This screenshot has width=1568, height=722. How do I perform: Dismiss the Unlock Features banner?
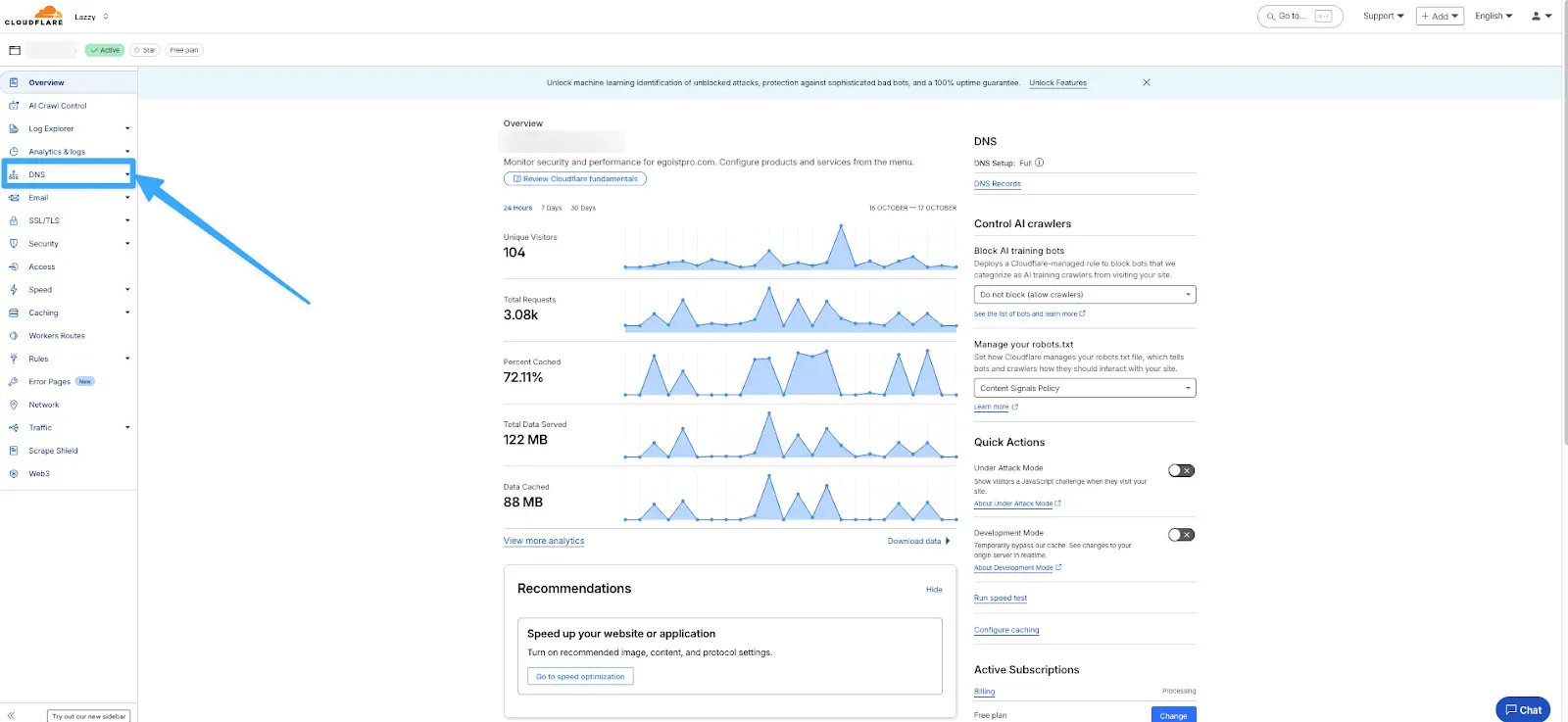click(1147, 82)
